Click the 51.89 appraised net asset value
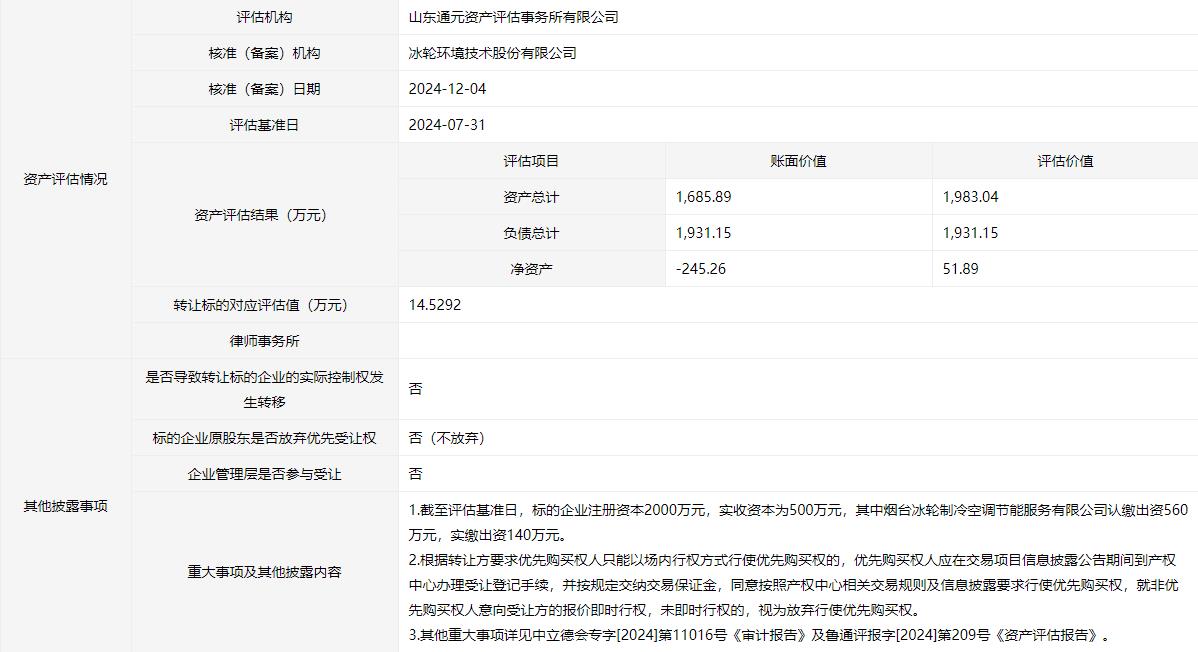The width and height of the screenshot is (1198, 652). point(960,268)
